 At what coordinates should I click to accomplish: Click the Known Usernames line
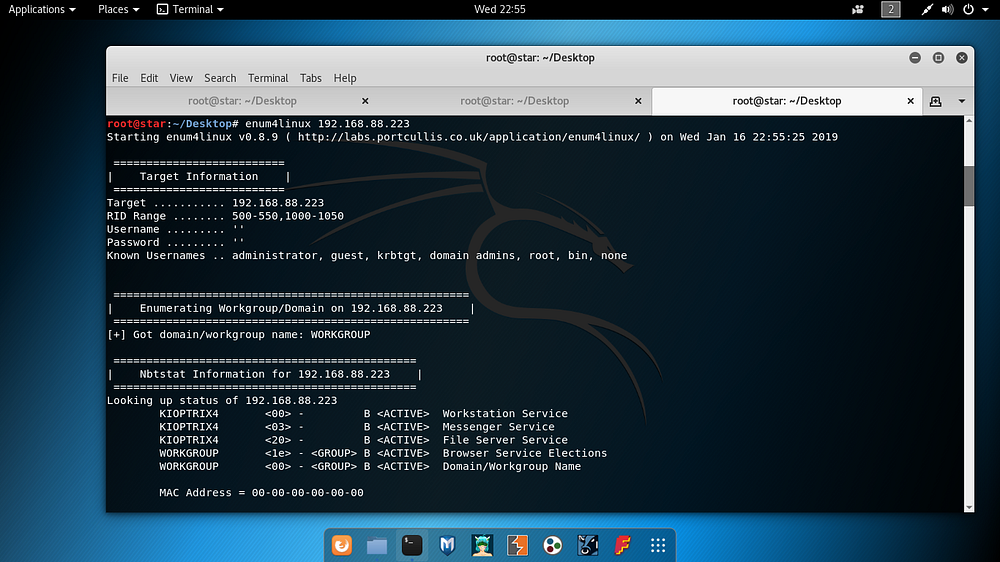pos(367,255)
